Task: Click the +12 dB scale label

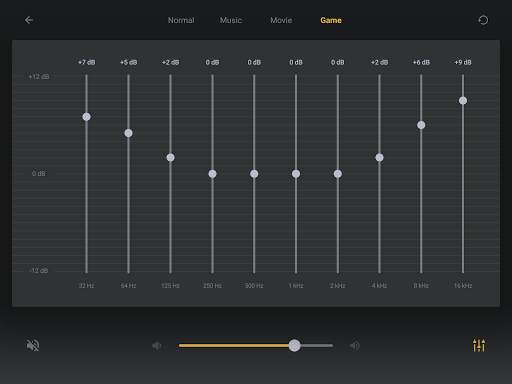Action: tap(39, 77)
